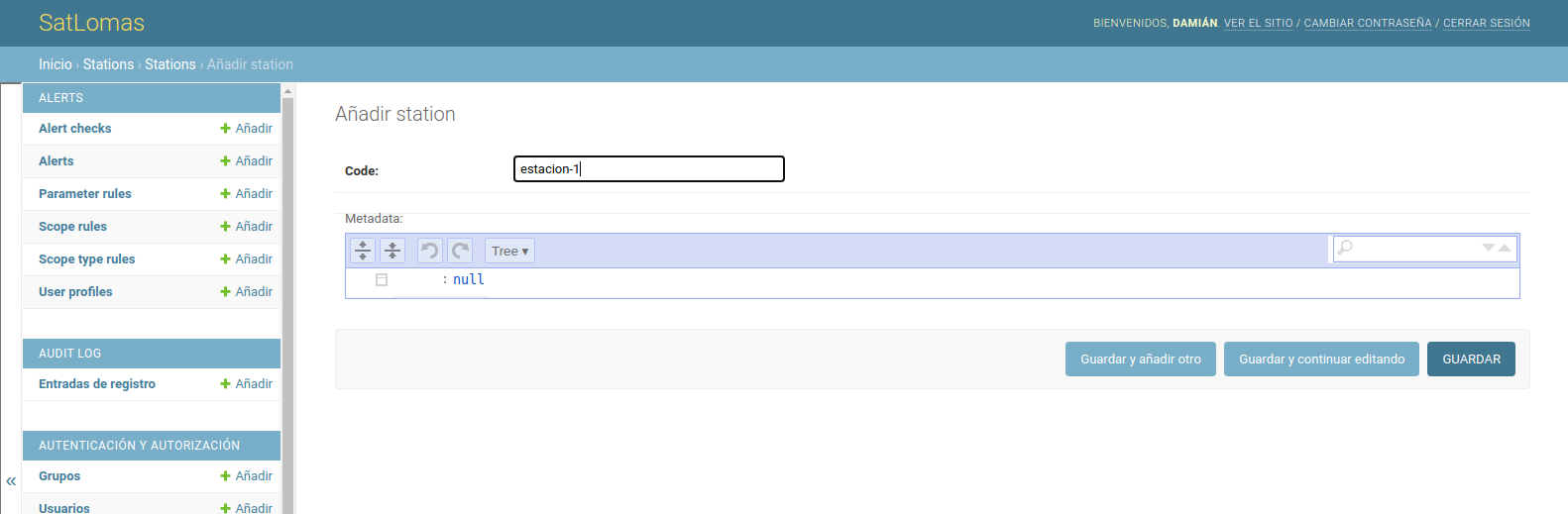Collapse all fields in the JSON editor
This screenshot has height=514, width=1568.
click(x=392, y=251)
